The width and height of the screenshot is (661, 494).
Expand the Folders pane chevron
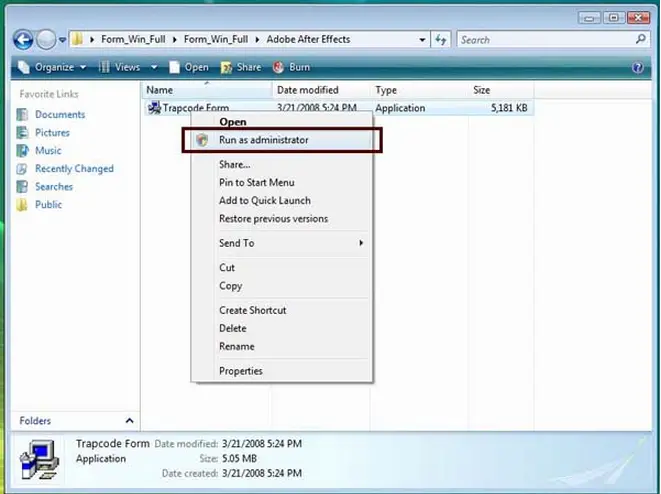click(x=129, y=421)
